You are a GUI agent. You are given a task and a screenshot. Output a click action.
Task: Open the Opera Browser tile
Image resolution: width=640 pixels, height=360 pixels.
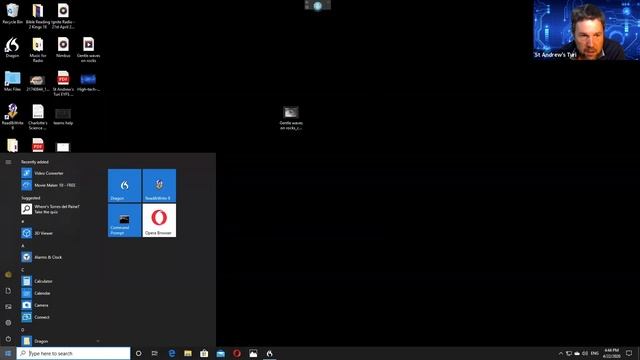[159, 220]
